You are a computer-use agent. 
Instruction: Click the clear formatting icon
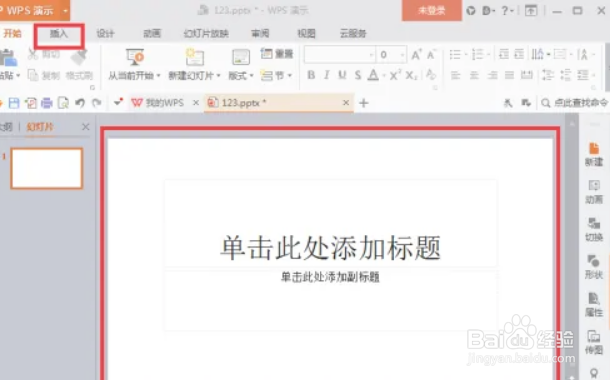(x=431, y=75)
